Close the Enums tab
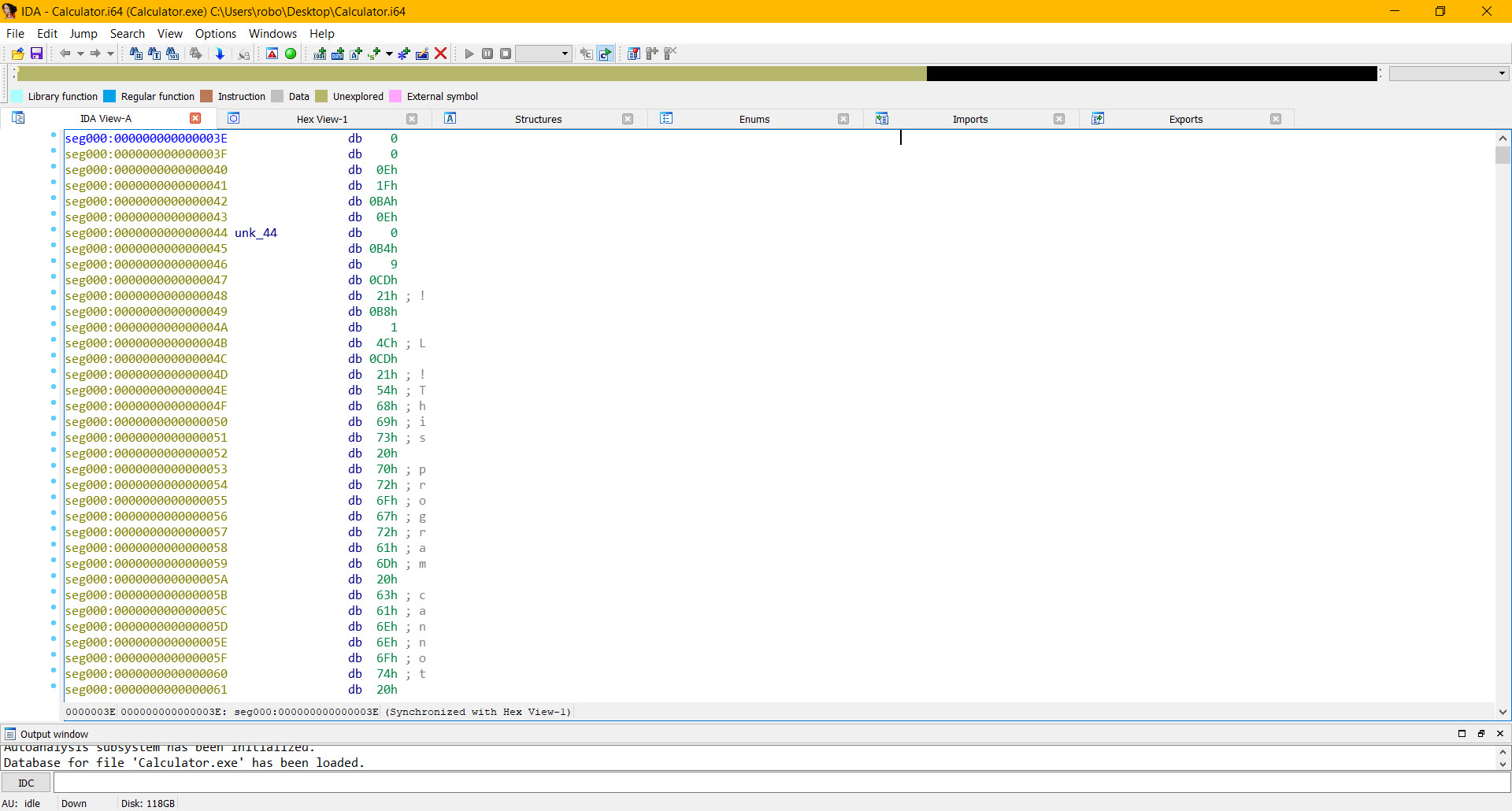Viewport: 1512px width, 811px height. 843,119
